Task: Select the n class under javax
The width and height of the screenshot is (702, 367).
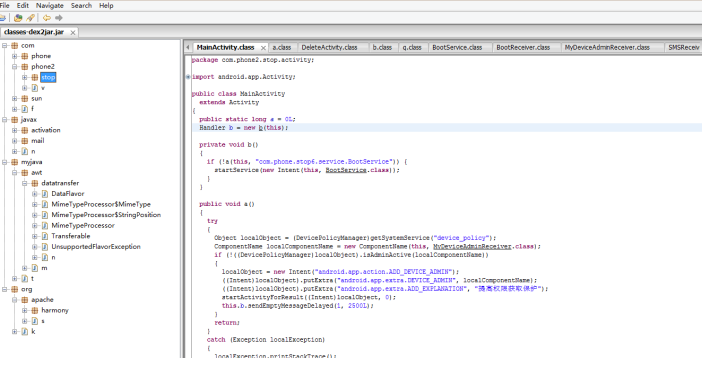Action: click(x=33, y=151)
